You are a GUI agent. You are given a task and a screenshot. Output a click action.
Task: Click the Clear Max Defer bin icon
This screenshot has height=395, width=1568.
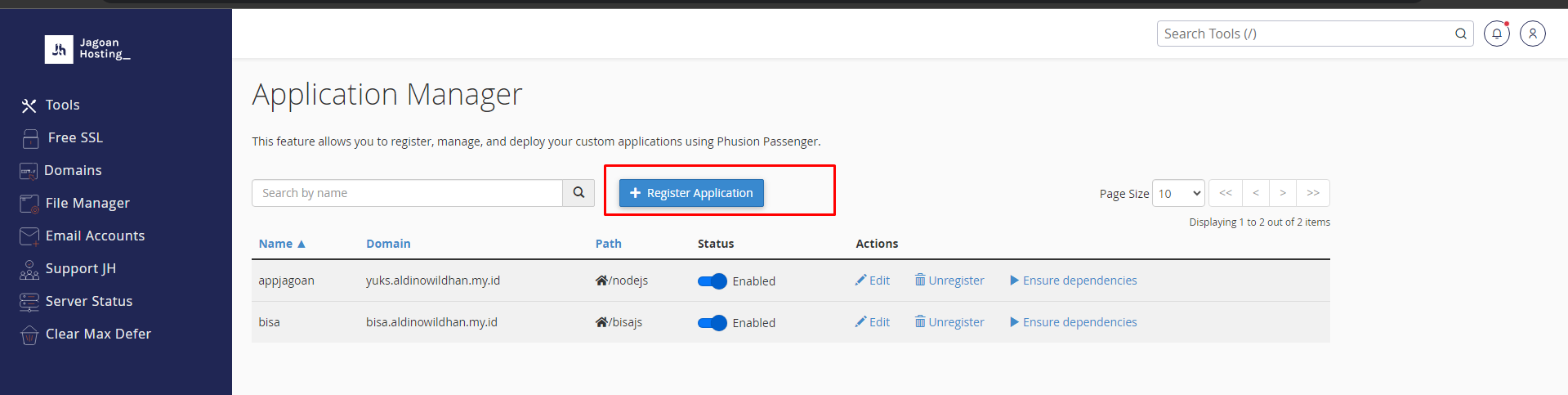click(x=29, y=334)
